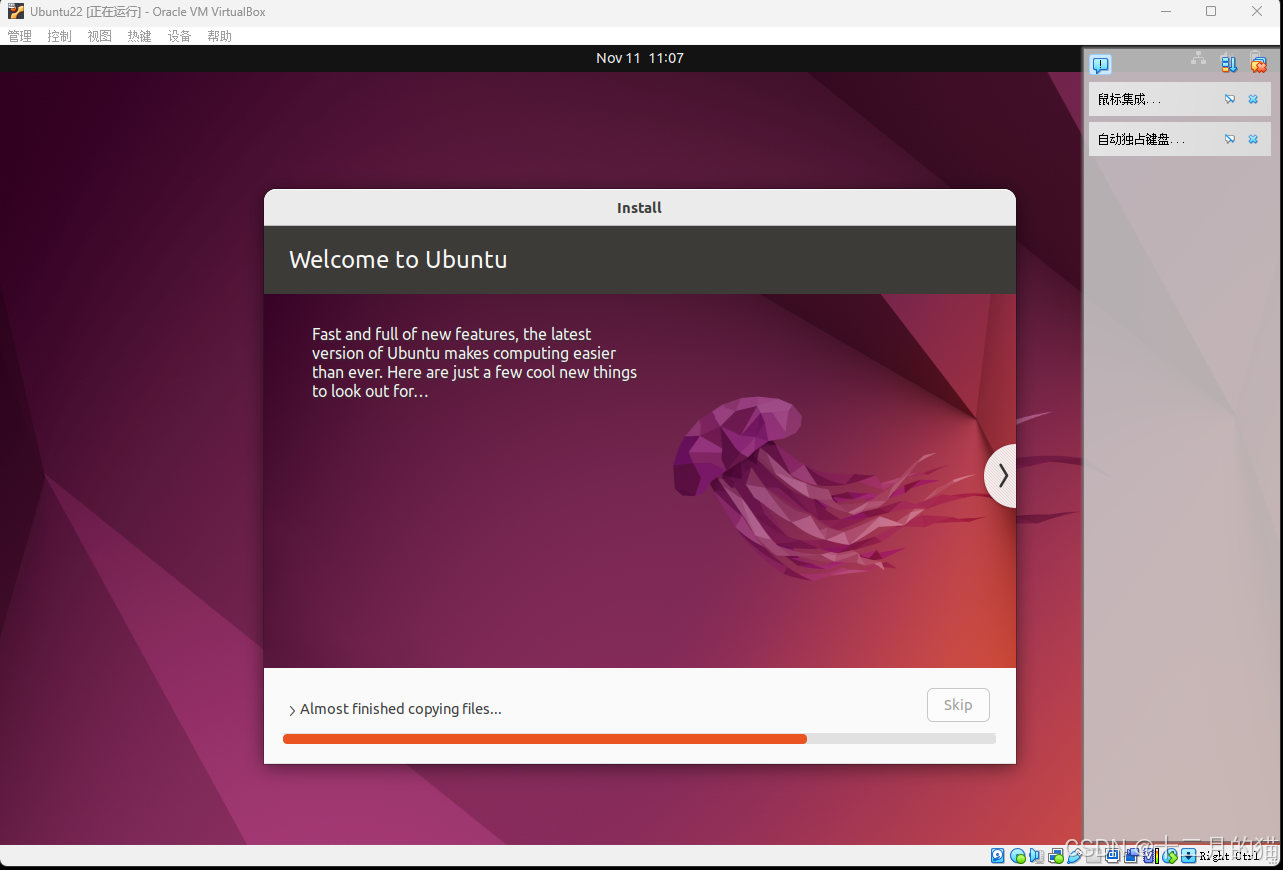The image size is (1283, 870).
Task: Click the Skip button in installer
Action: 958,705
